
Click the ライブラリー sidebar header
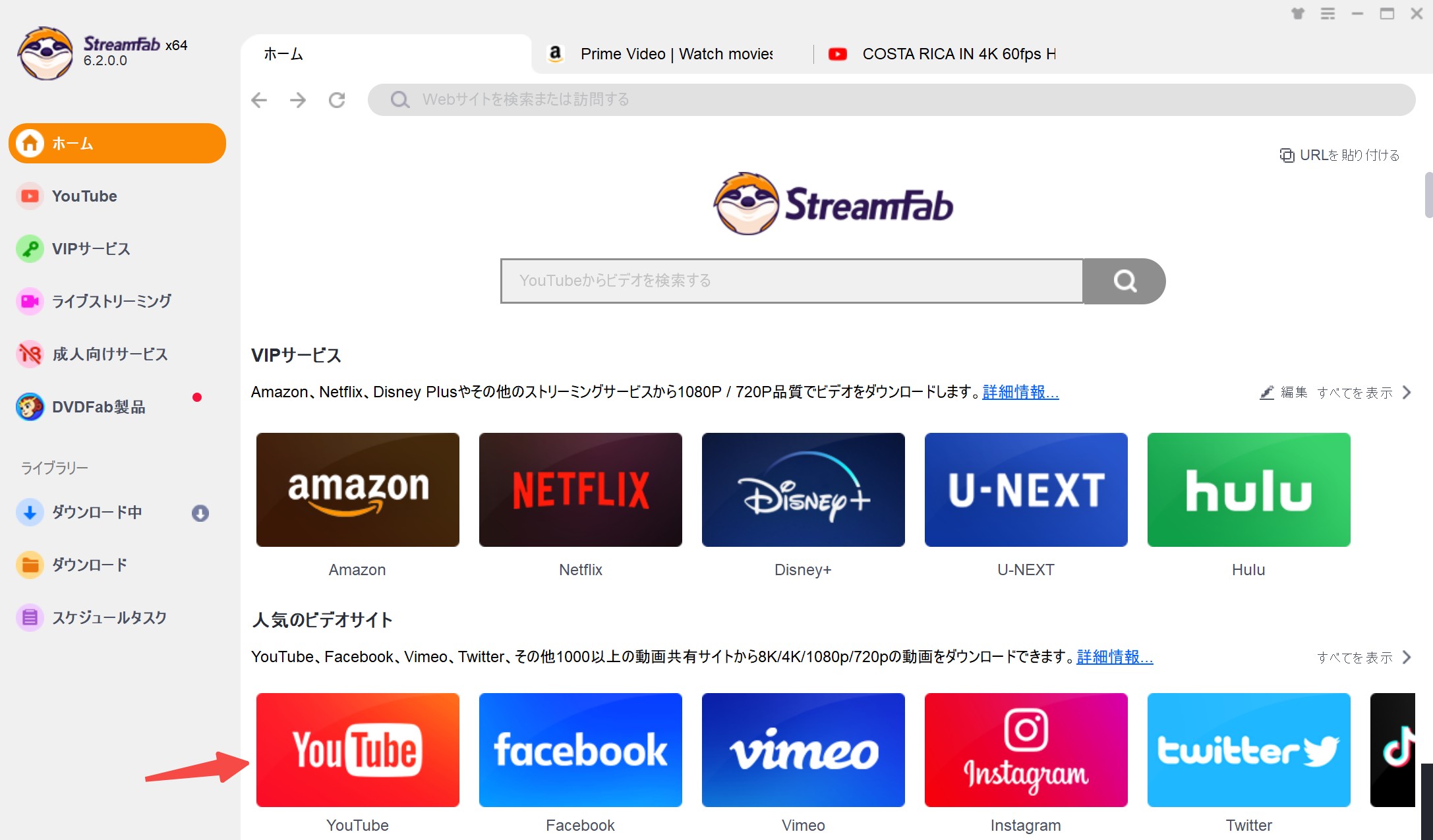[55, 468]
